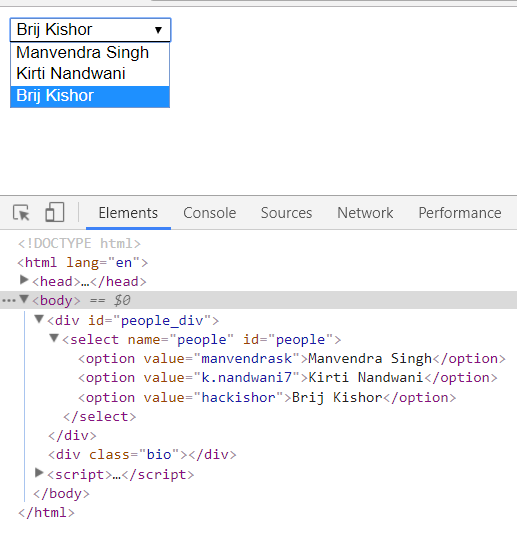Open the Network tab
The height and width of the screenshot is (535, 517).
(365, 213)
